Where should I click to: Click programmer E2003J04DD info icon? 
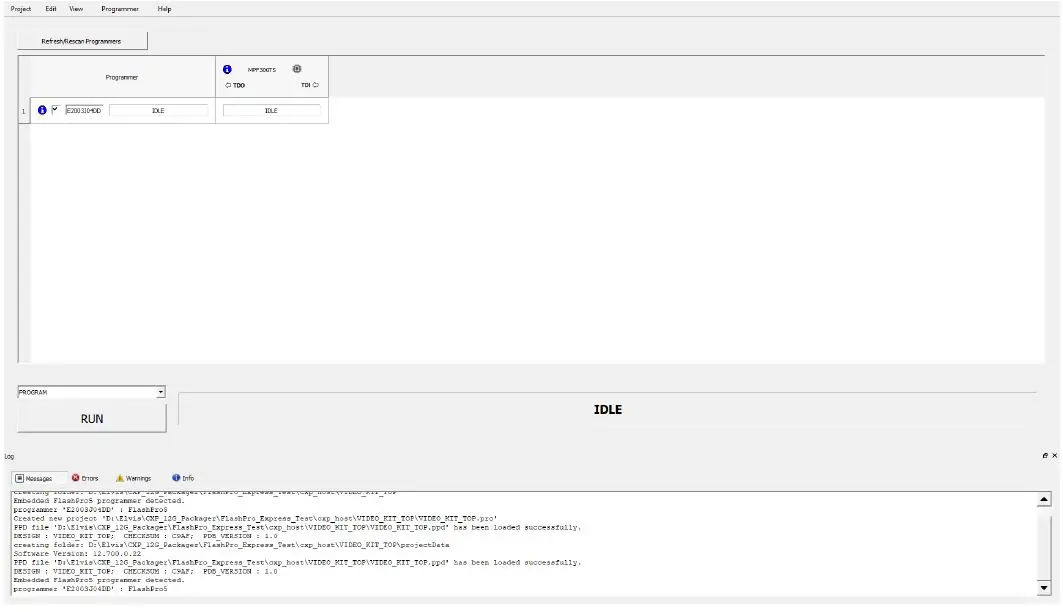(42, 110)
